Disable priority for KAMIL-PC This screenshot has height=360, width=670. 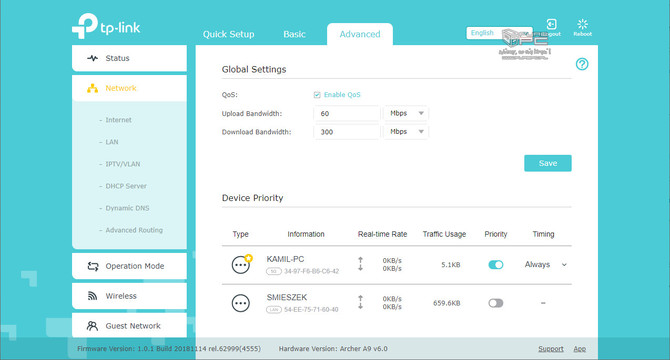point(496,265)
